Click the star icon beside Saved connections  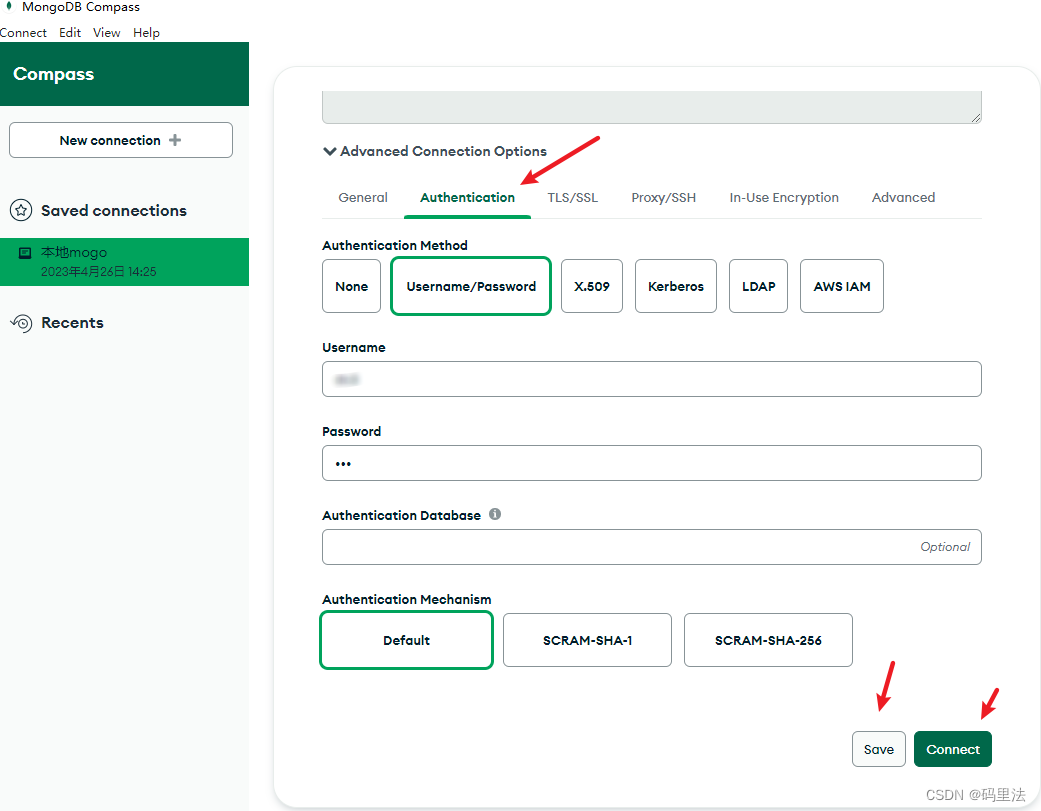[x=21, y=211]
